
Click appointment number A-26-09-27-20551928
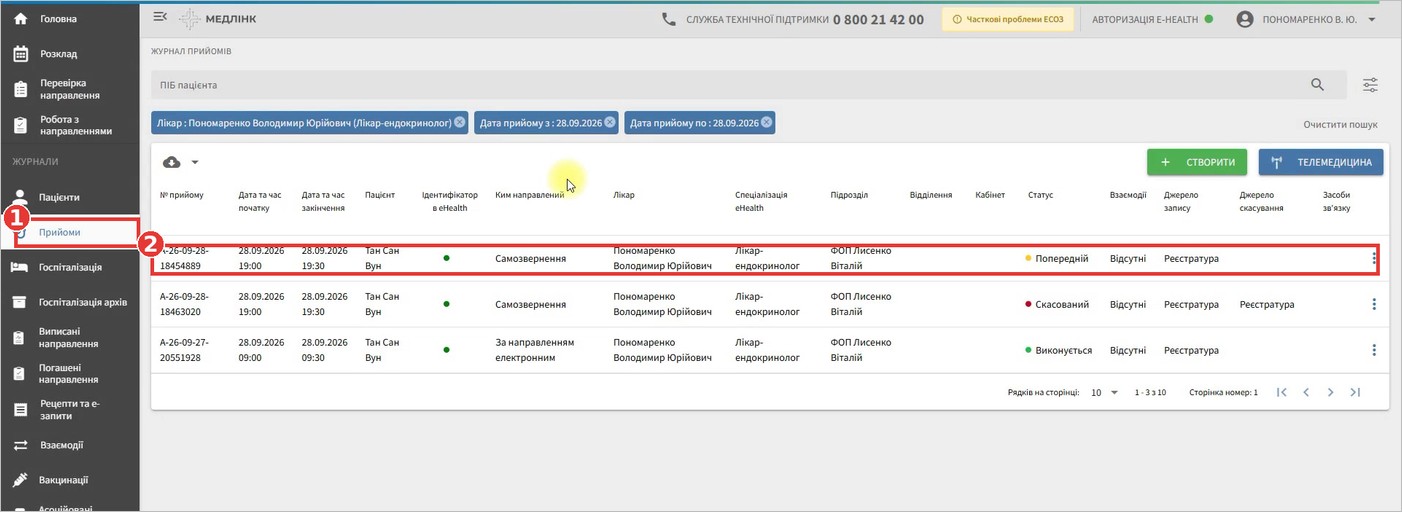point(184,350)
